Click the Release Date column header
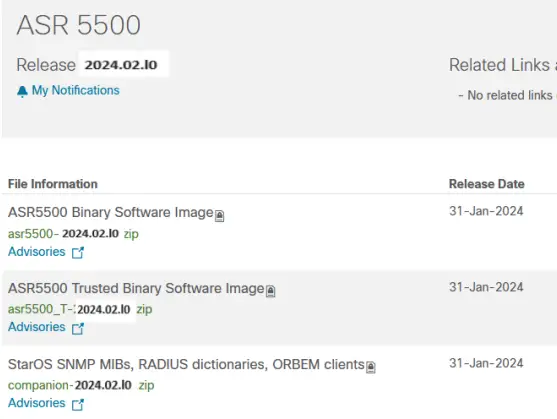Viewport: 557px width, 419px height. tap(487, 184)
